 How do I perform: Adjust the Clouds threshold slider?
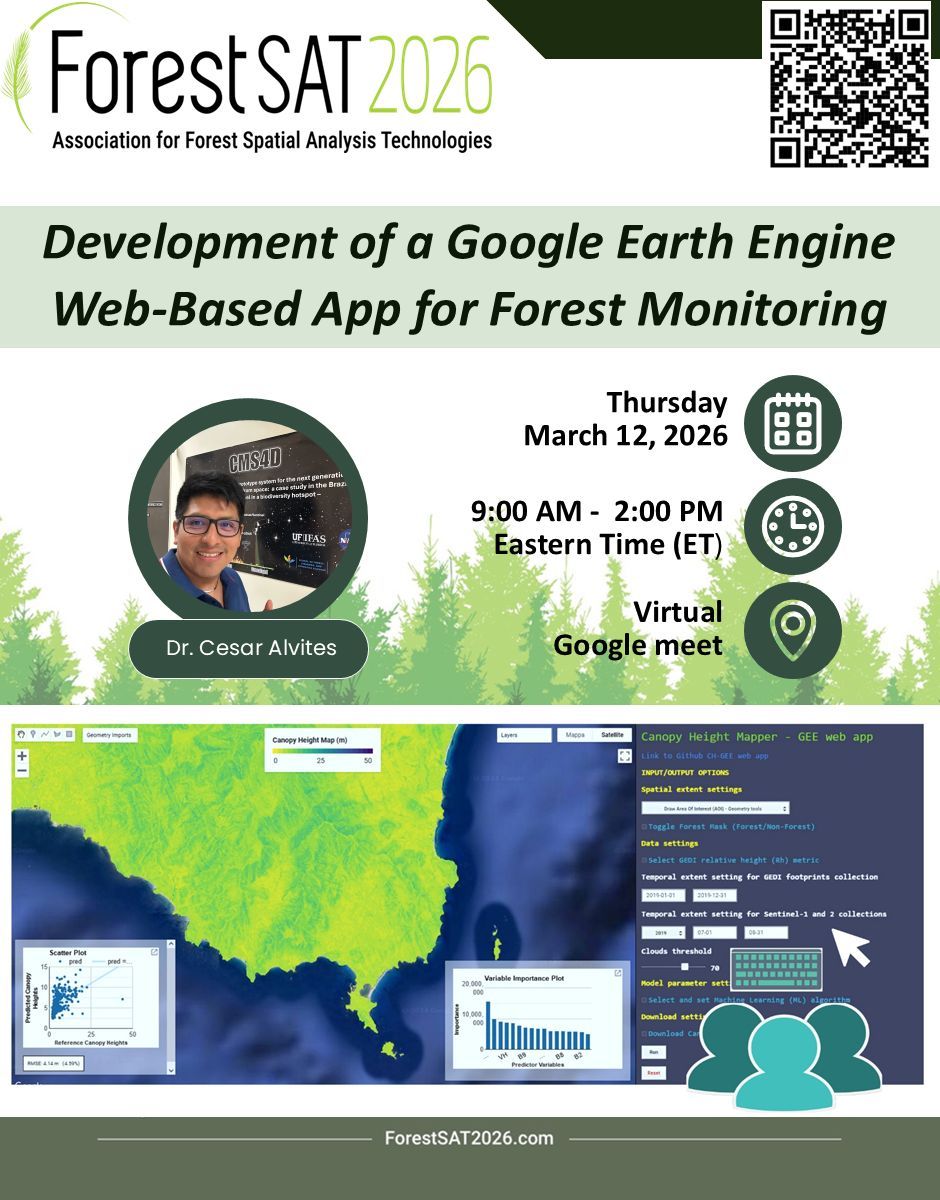(685, 966)
